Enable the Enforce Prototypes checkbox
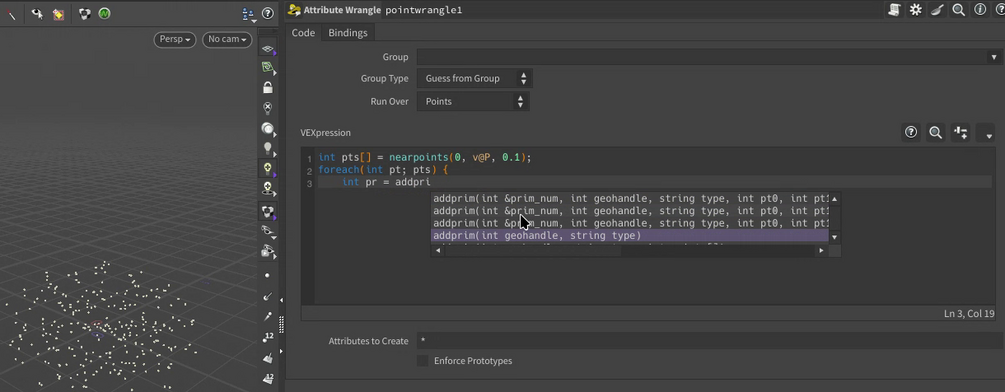Image resolution: width=1005 pixels, height=392 pixels. (422, 361)
